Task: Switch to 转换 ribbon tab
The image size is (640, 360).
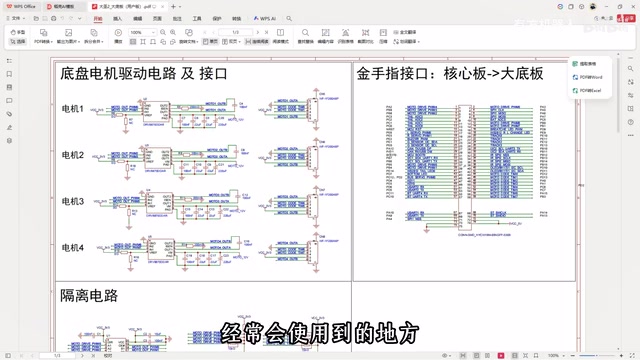Action: [236, 19]
